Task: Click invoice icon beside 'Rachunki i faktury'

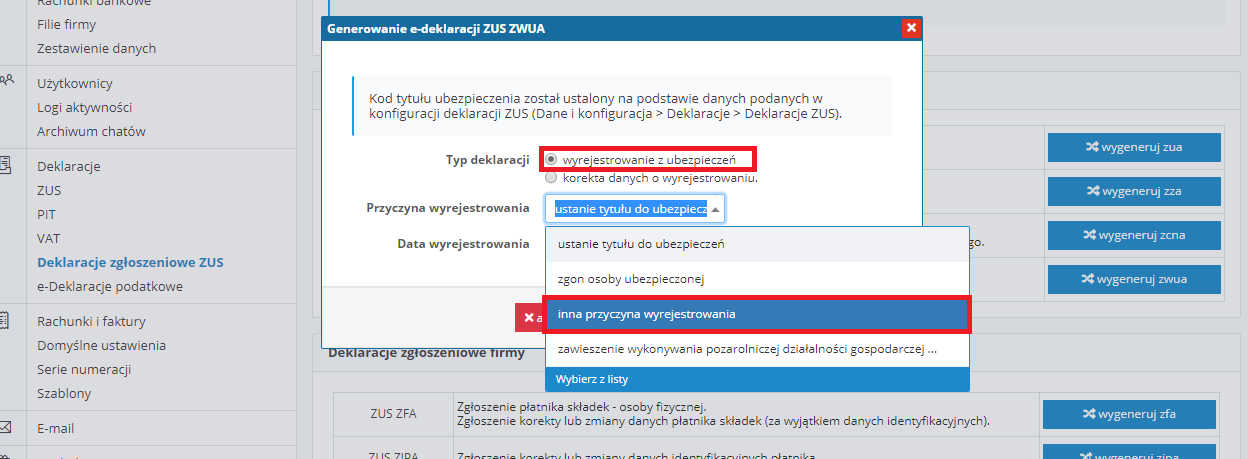Action: point(5,320)
